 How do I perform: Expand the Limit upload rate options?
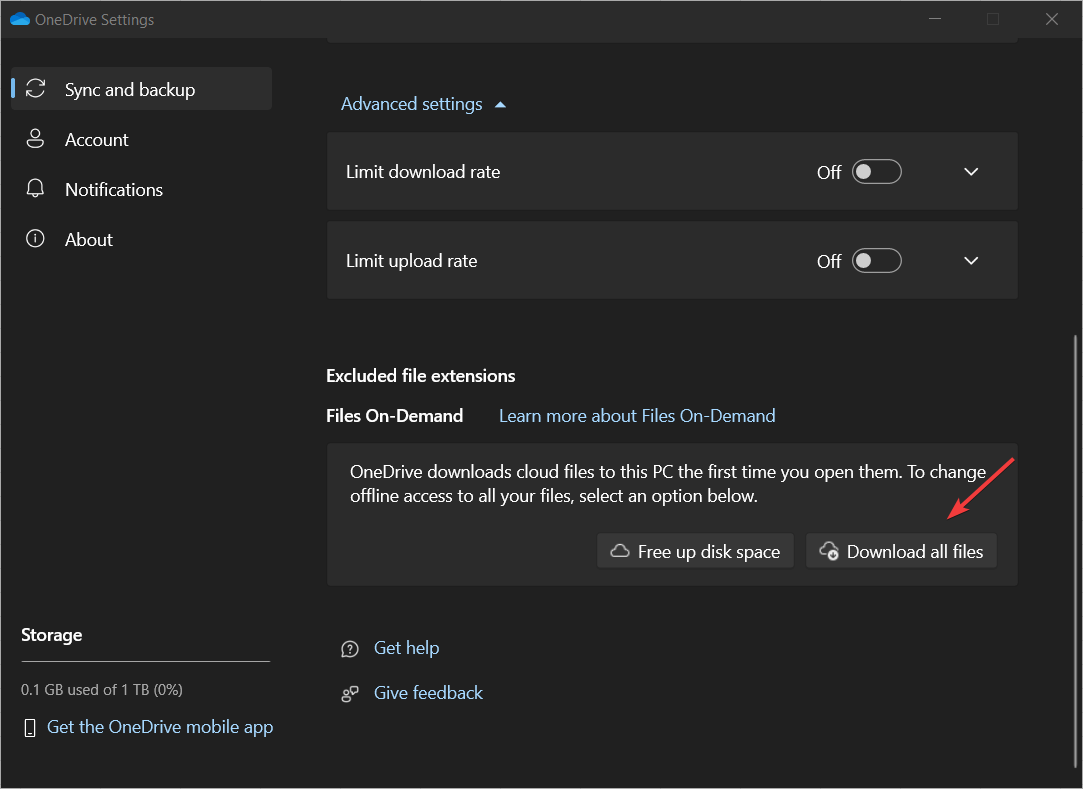[970, 261]
